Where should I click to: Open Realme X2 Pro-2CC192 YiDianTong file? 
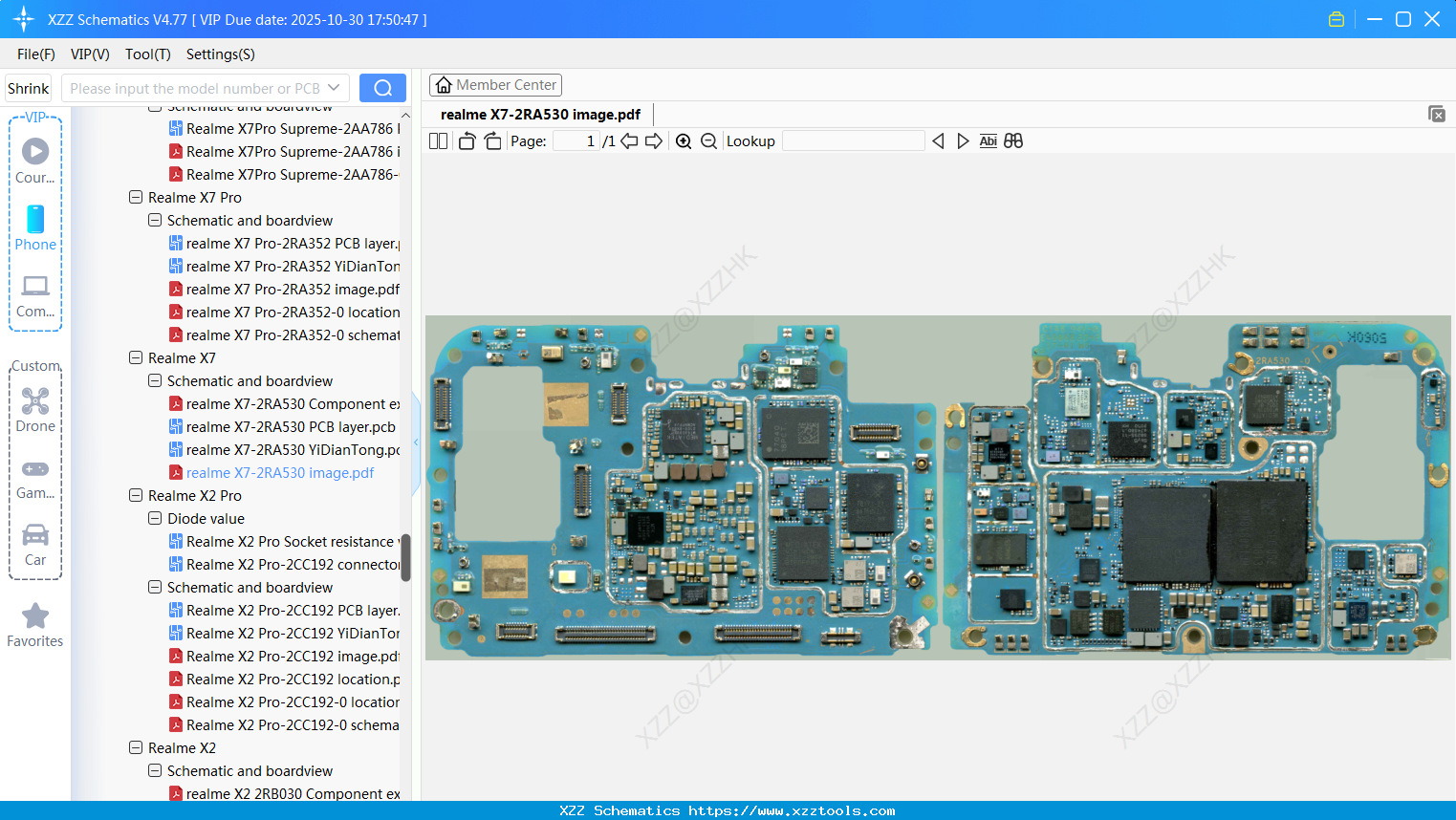tap(284, 634)
